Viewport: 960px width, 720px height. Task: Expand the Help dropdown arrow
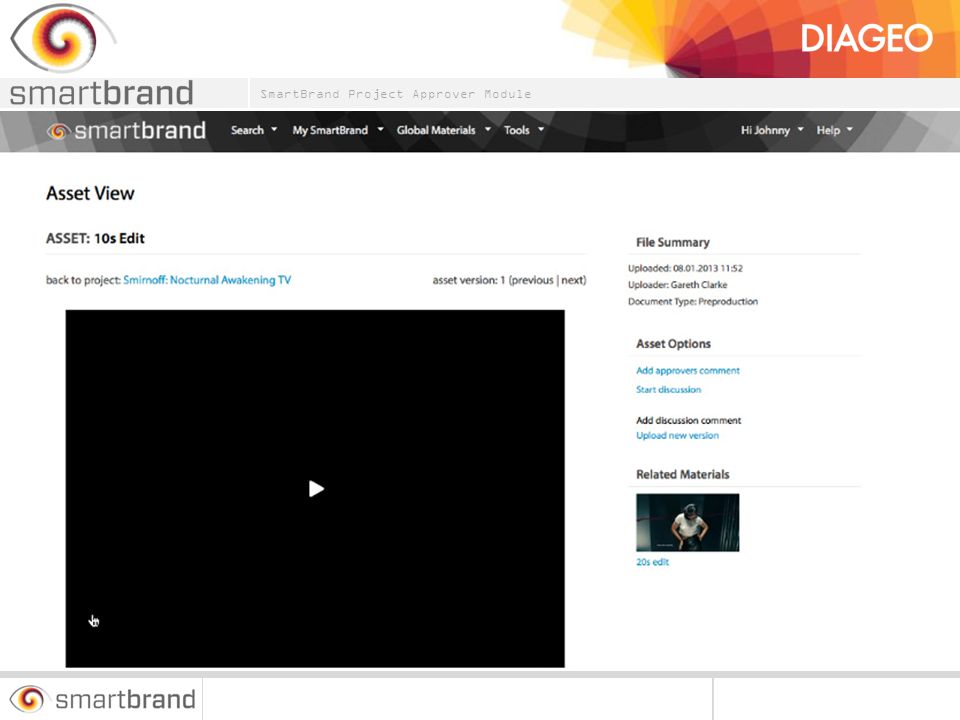(x=849, y=129)
